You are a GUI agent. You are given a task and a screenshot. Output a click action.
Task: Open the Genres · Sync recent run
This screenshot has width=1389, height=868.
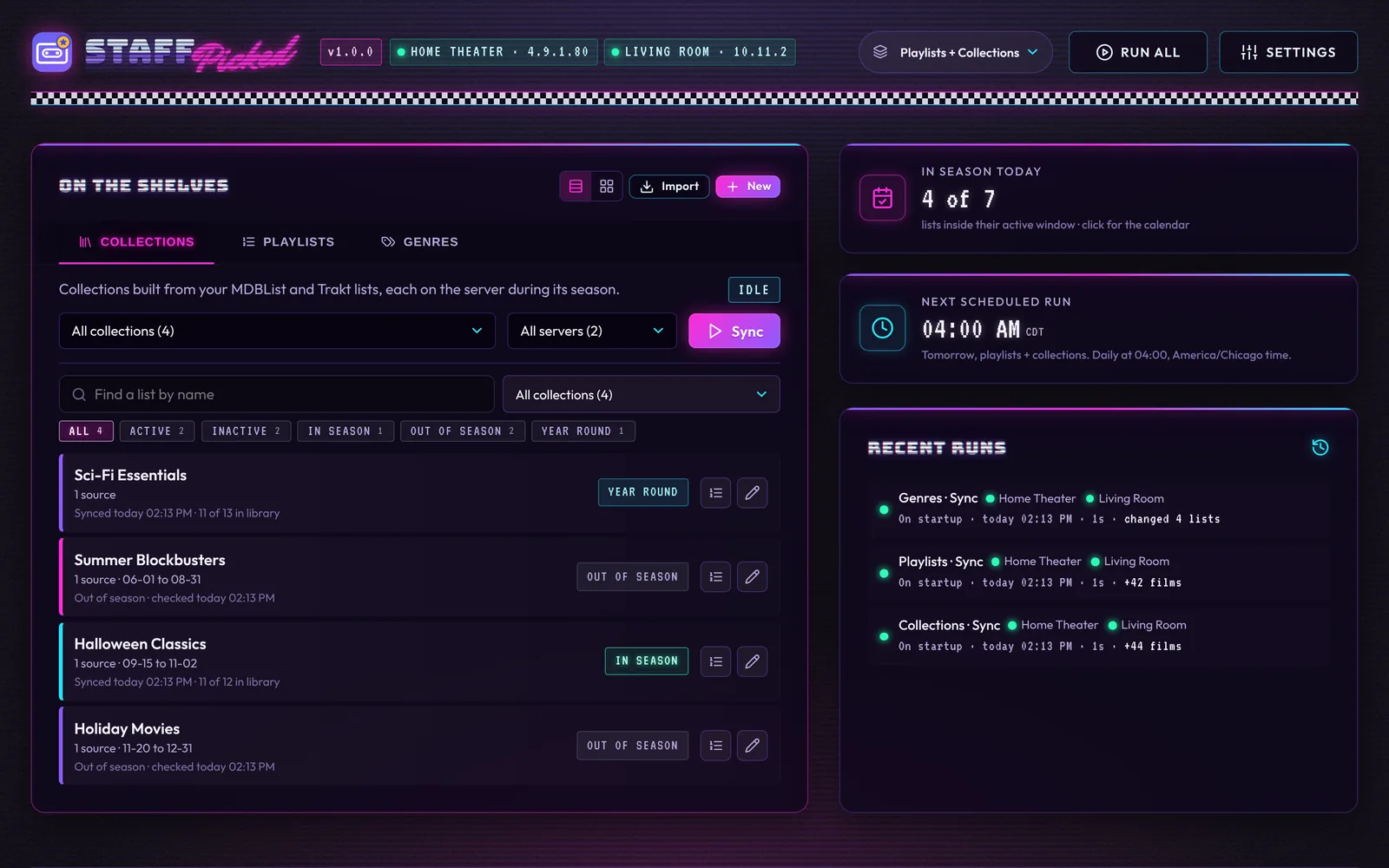click(1099, 509)
